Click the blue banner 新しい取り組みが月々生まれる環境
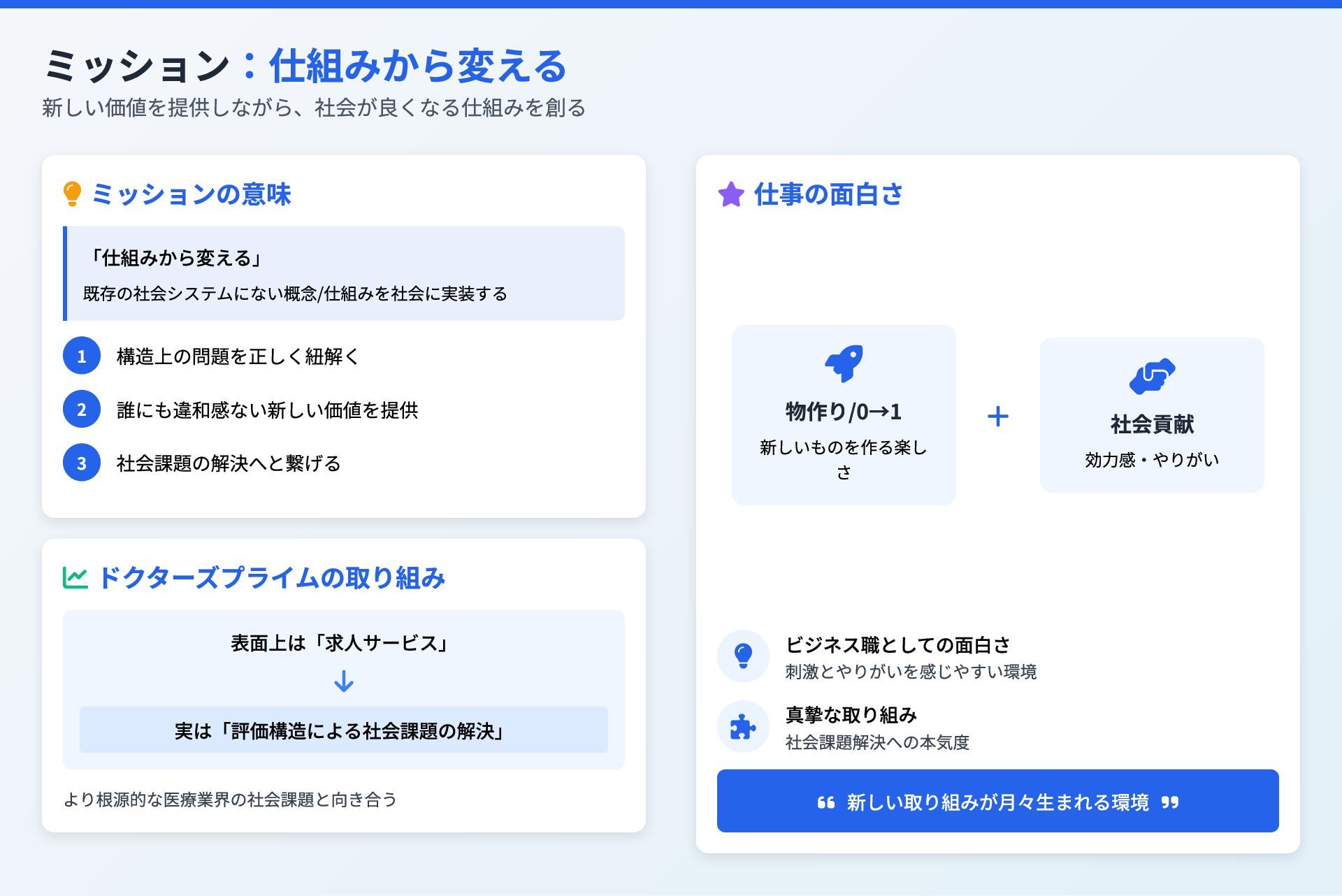 point(997,801)
